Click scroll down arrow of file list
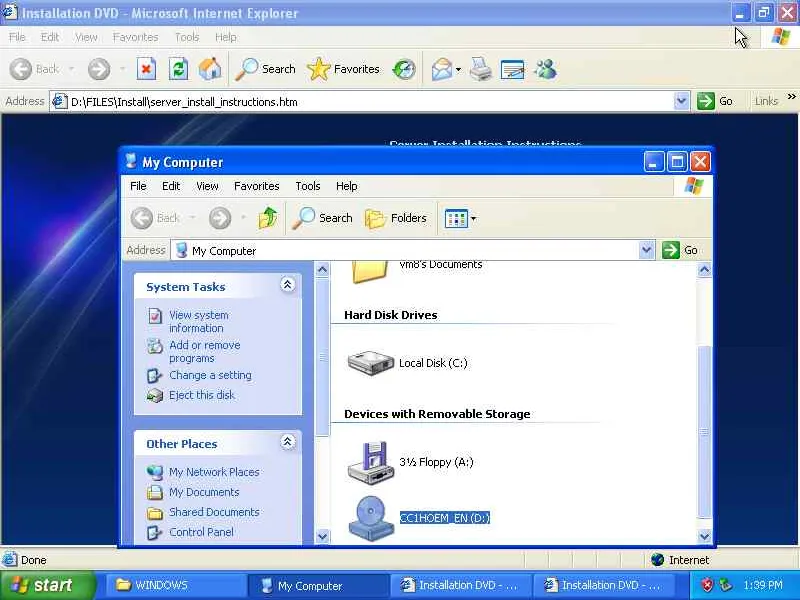Viewport: 800px width, 600px height. (704, 536)
